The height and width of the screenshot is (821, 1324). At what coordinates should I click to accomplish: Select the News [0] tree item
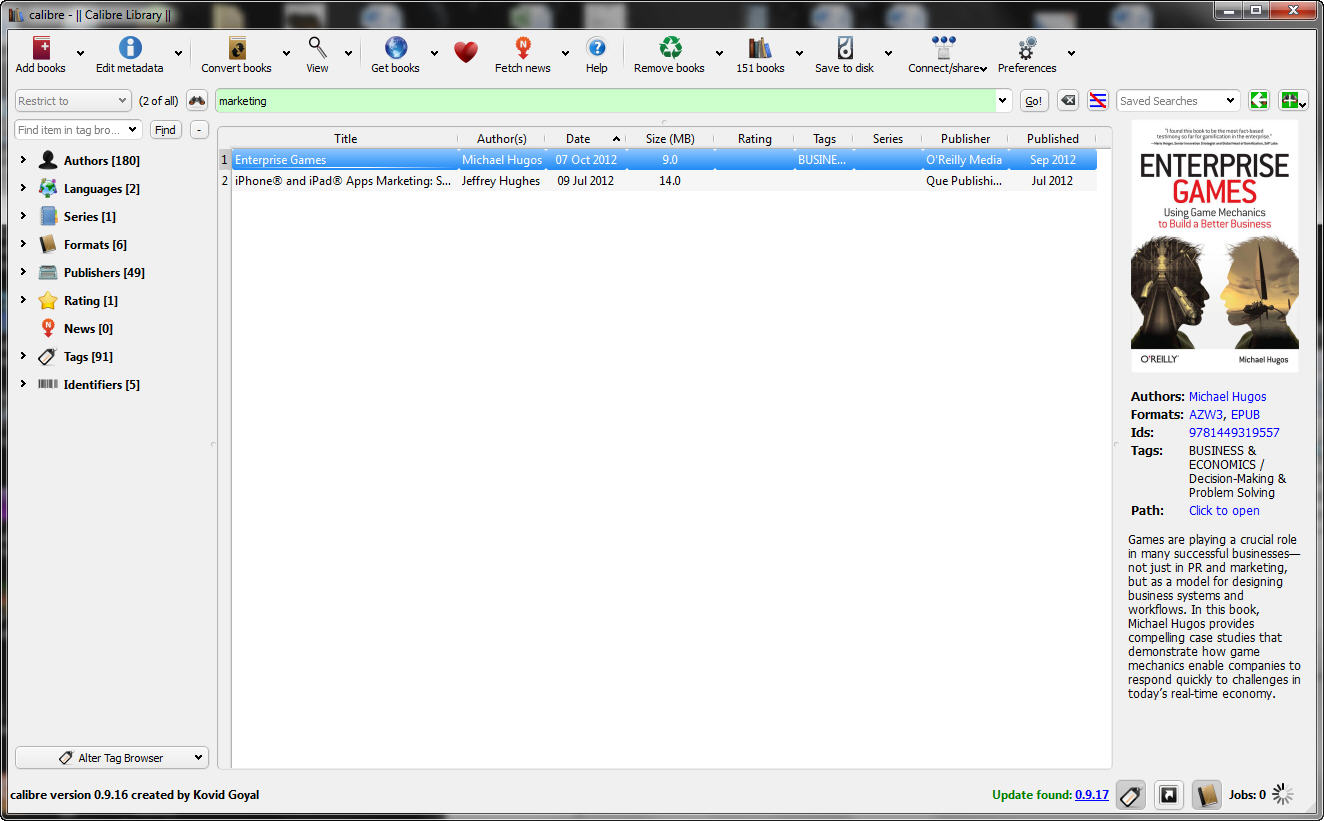pyautogui.click(x=88, y=329)
